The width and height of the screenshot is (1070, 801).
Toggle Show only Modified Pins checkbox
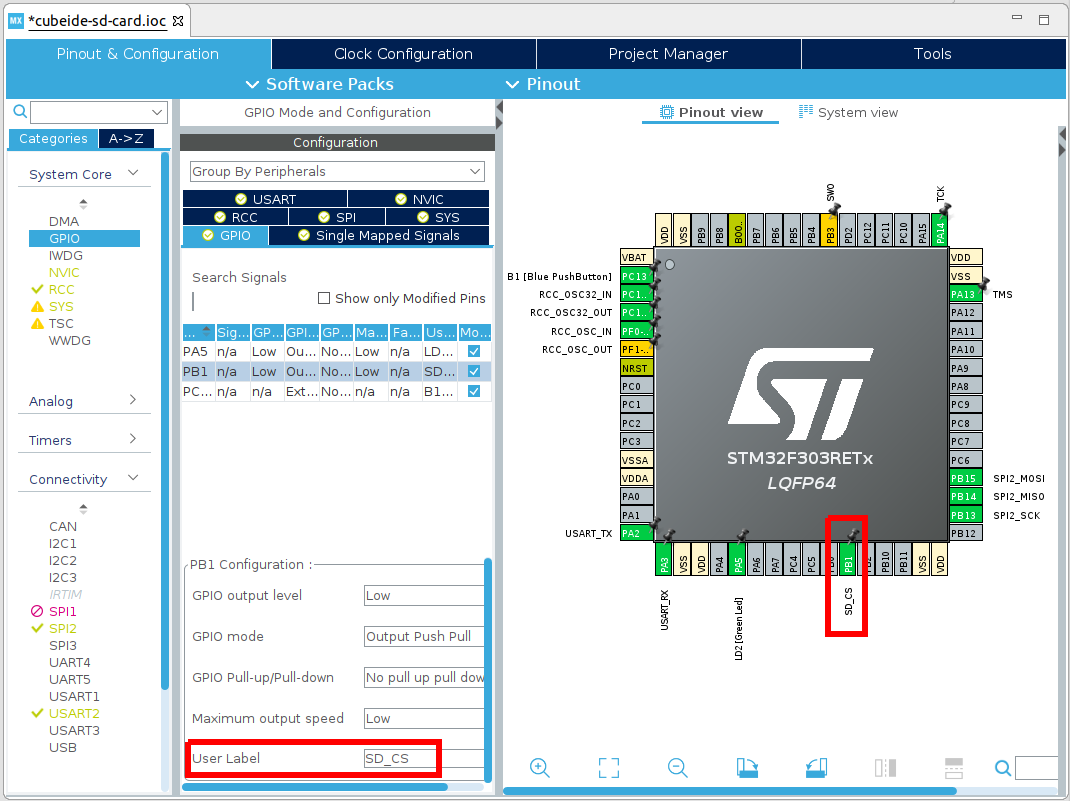(x=324, y=298)
